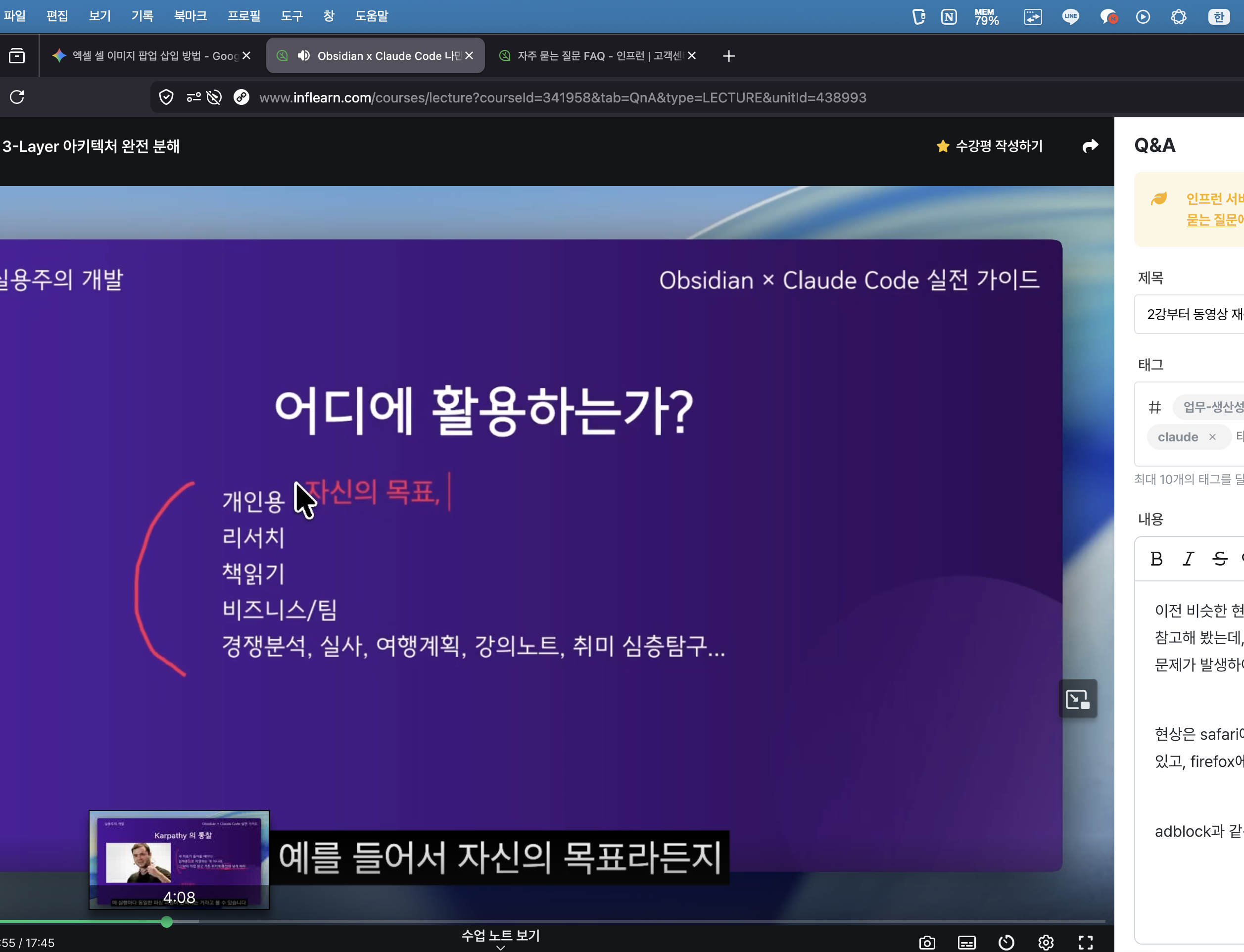This screenshot has height=952, width=1244.
Task: Open the 프로필 menu
Action: tap(243, 16)
